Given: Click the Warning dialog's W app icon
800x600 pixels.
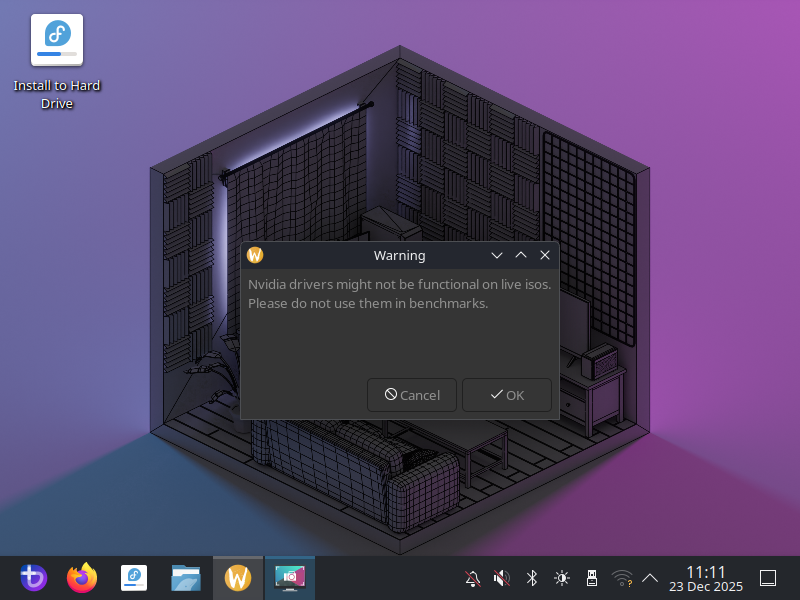Looking at the screenshot, I should click(x=255, y=255).
